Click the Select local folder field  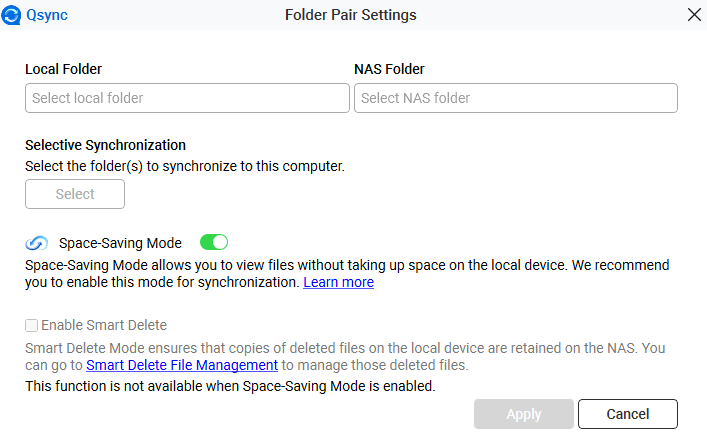tap(187, 98)
